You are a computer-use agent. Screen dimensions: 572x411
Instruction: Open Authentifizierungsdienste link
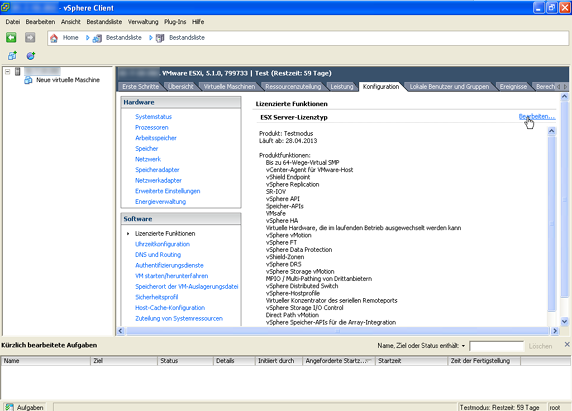click(169, 265)
